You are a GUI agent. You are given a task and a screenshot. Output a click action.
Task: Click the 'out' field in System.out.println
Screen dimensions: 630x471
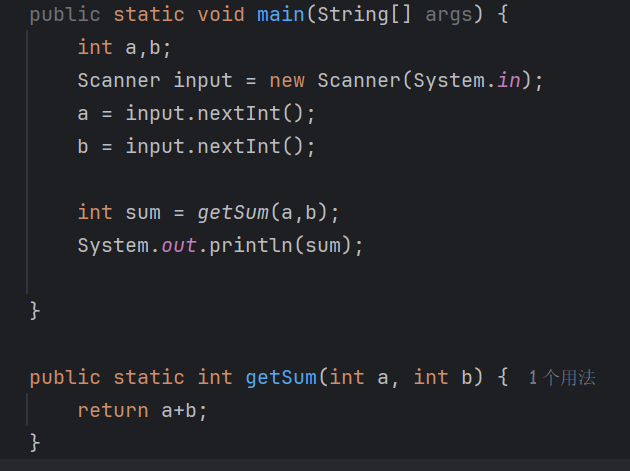point(179,245)
